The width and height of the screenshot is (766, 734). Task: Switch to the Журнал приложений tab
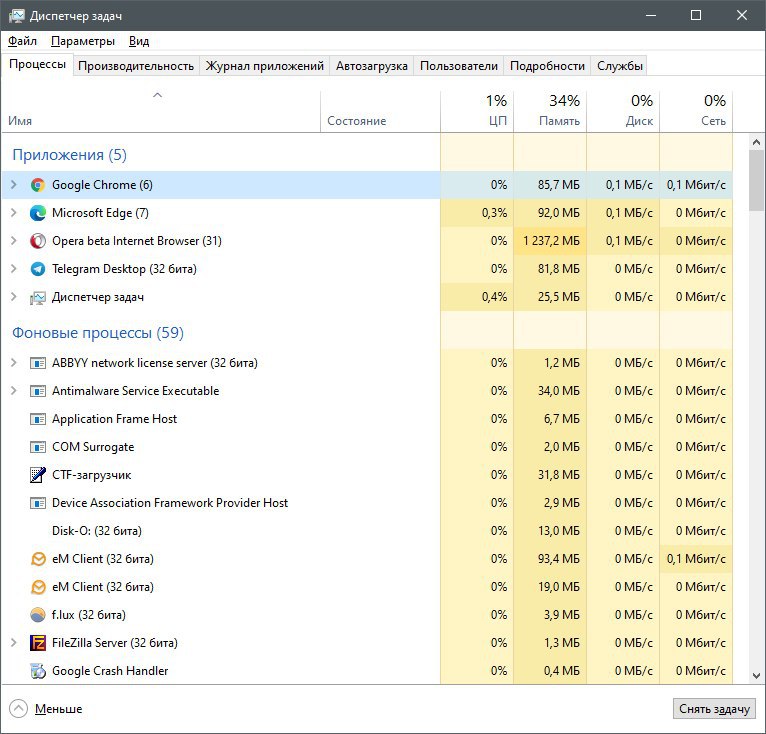[x=264, y=66]
